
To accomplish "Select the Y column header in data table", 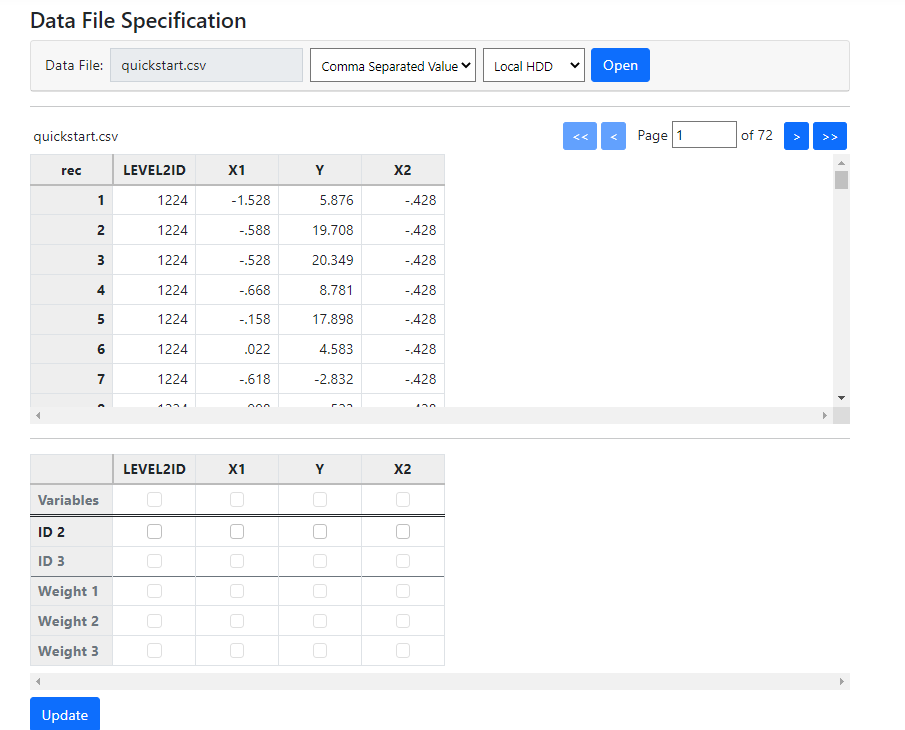I will point(320,170).
